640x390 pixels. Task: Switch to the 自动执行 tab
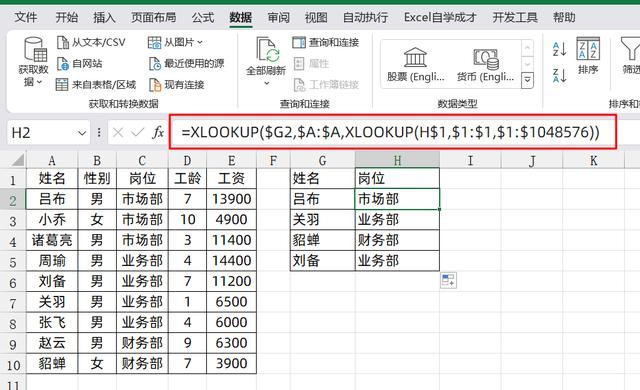pyautogui.click(x=365, y=17)
